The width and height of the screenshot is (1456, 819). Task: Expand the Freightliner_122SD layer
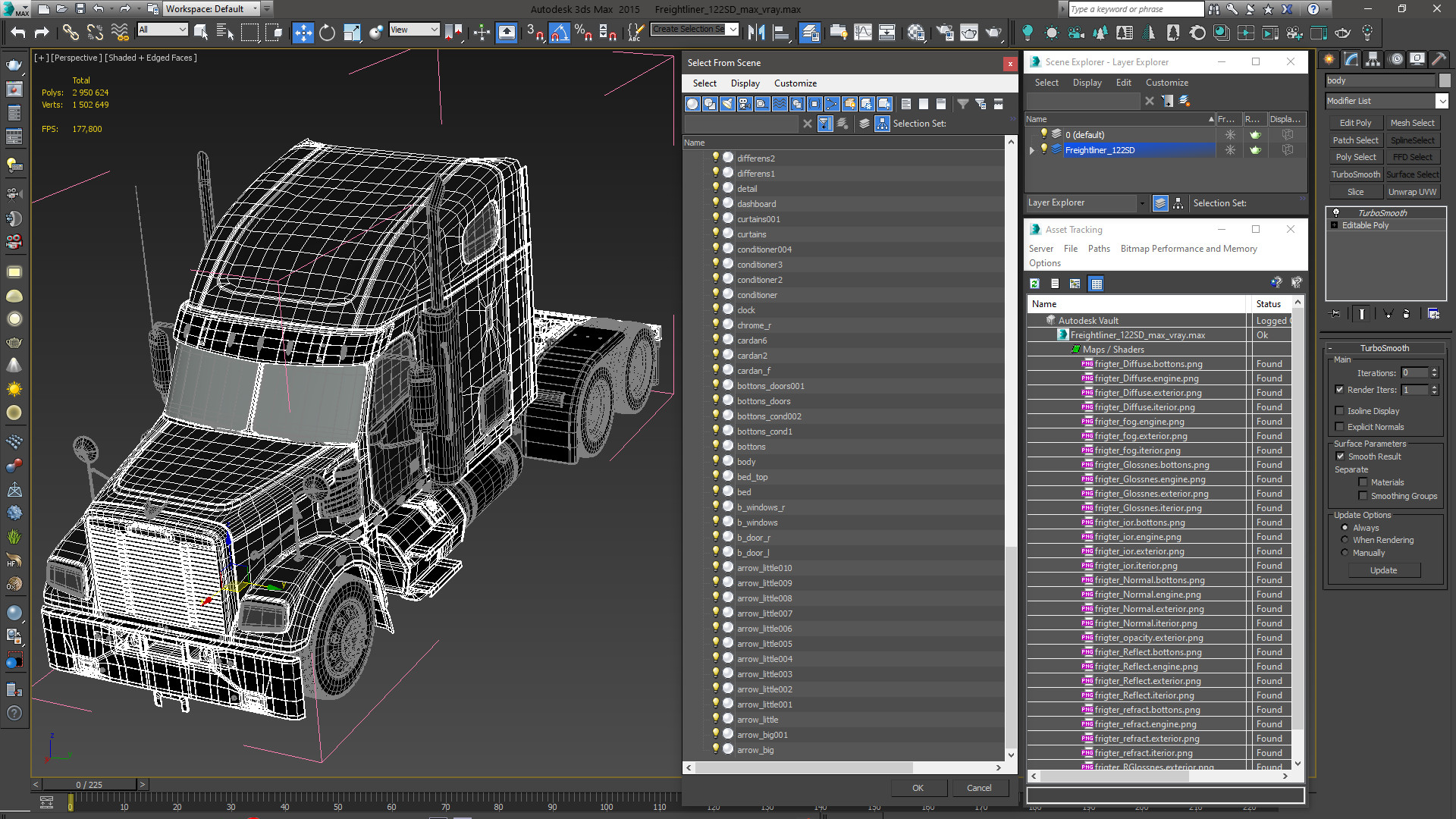coord(1032,150)
